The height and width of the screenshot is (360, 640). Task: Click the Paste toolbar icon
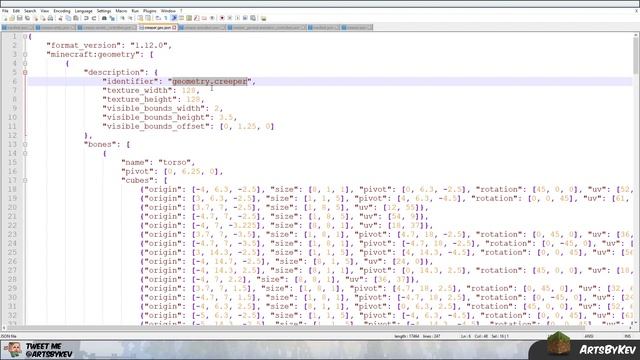pos(76,18)
